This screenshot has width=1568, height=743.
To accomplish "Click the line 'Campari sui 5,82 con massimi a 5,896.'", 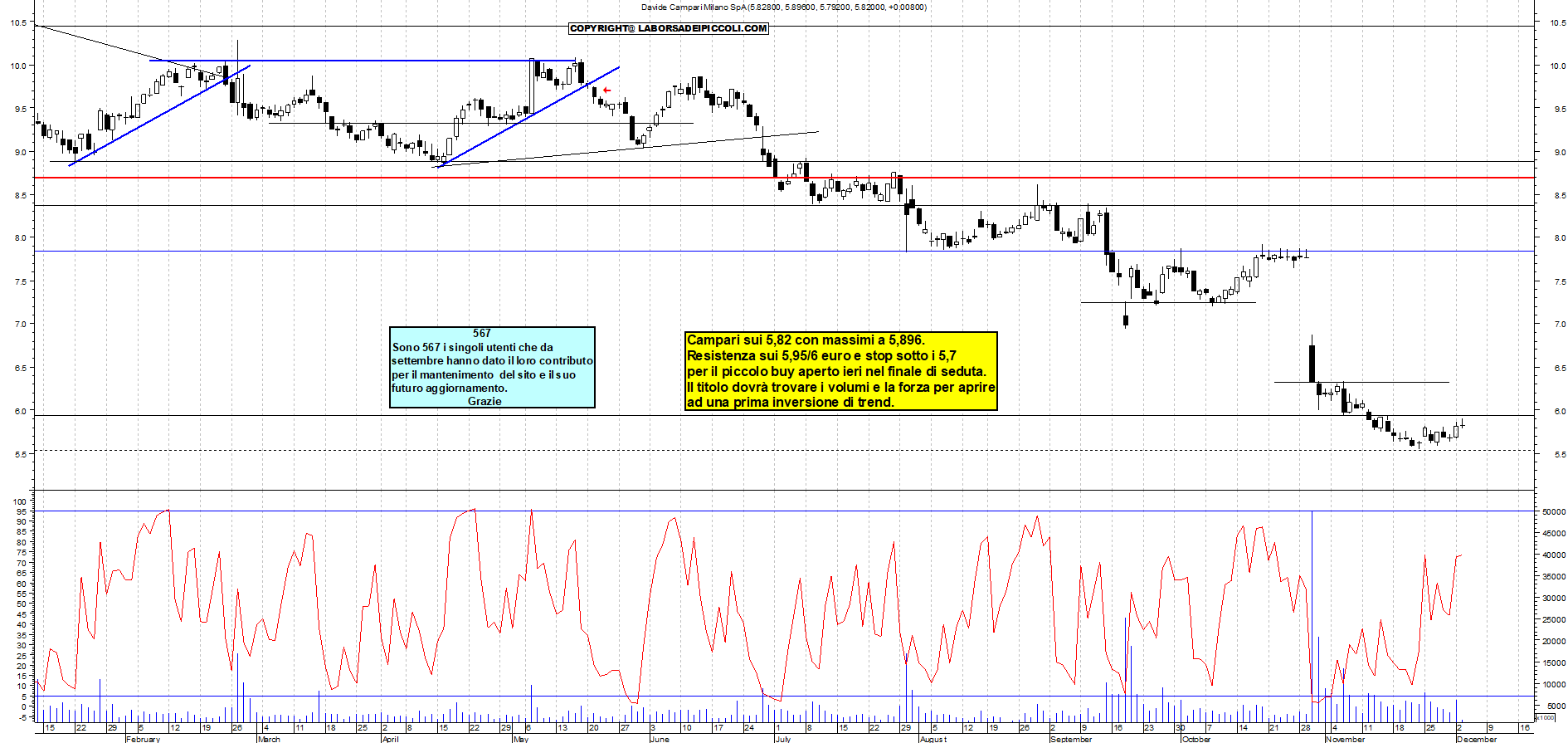I will (806, 340).
